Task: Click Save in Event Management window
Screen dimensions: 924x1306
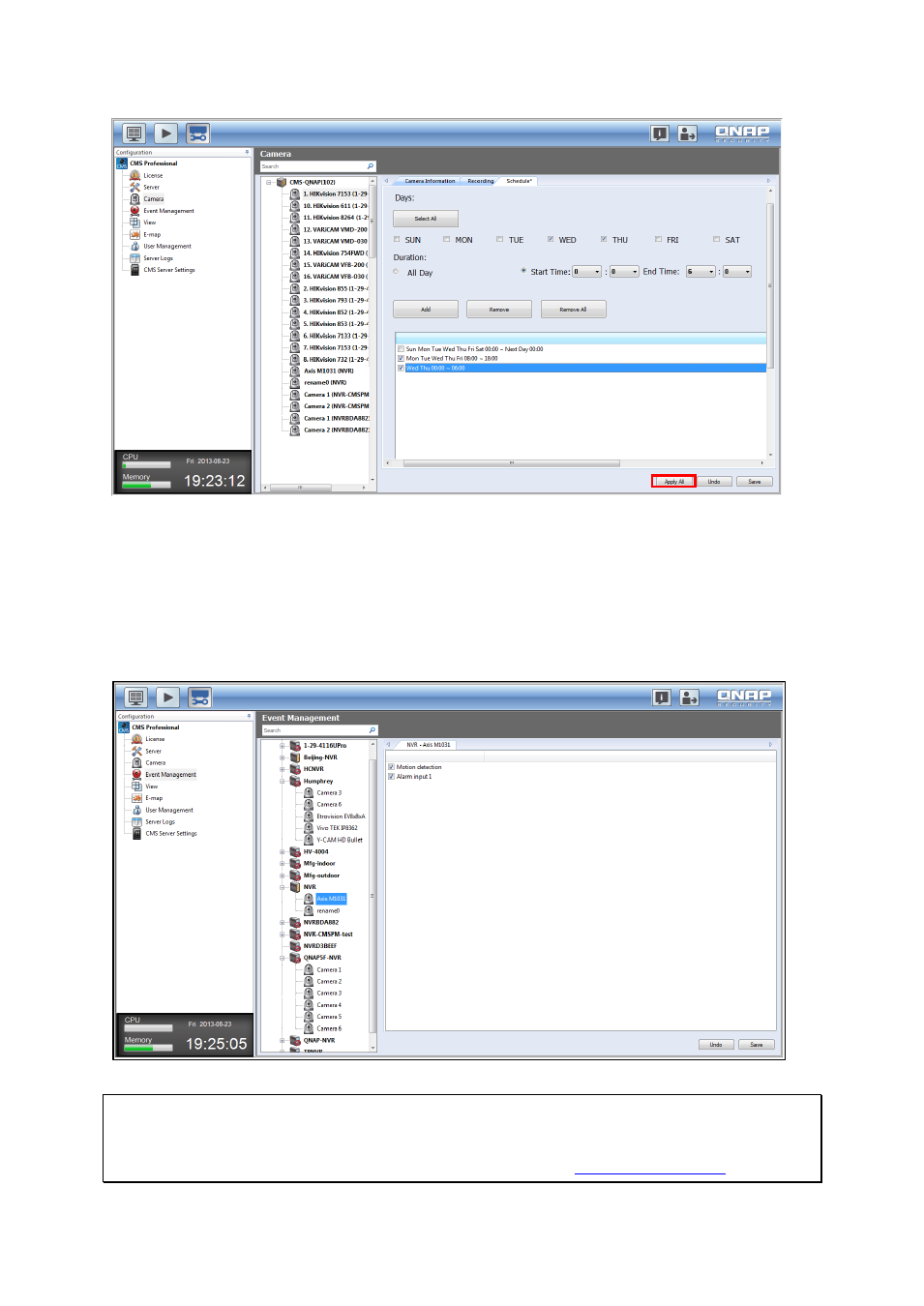Action: tap(757, 1045)
